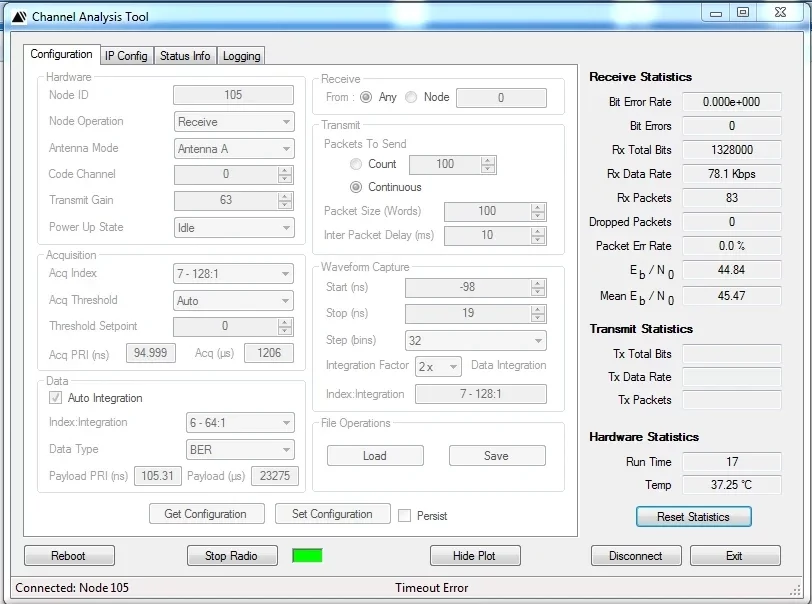Switch to the Logging tab
The image size is (812, 604).
[241, 56]
